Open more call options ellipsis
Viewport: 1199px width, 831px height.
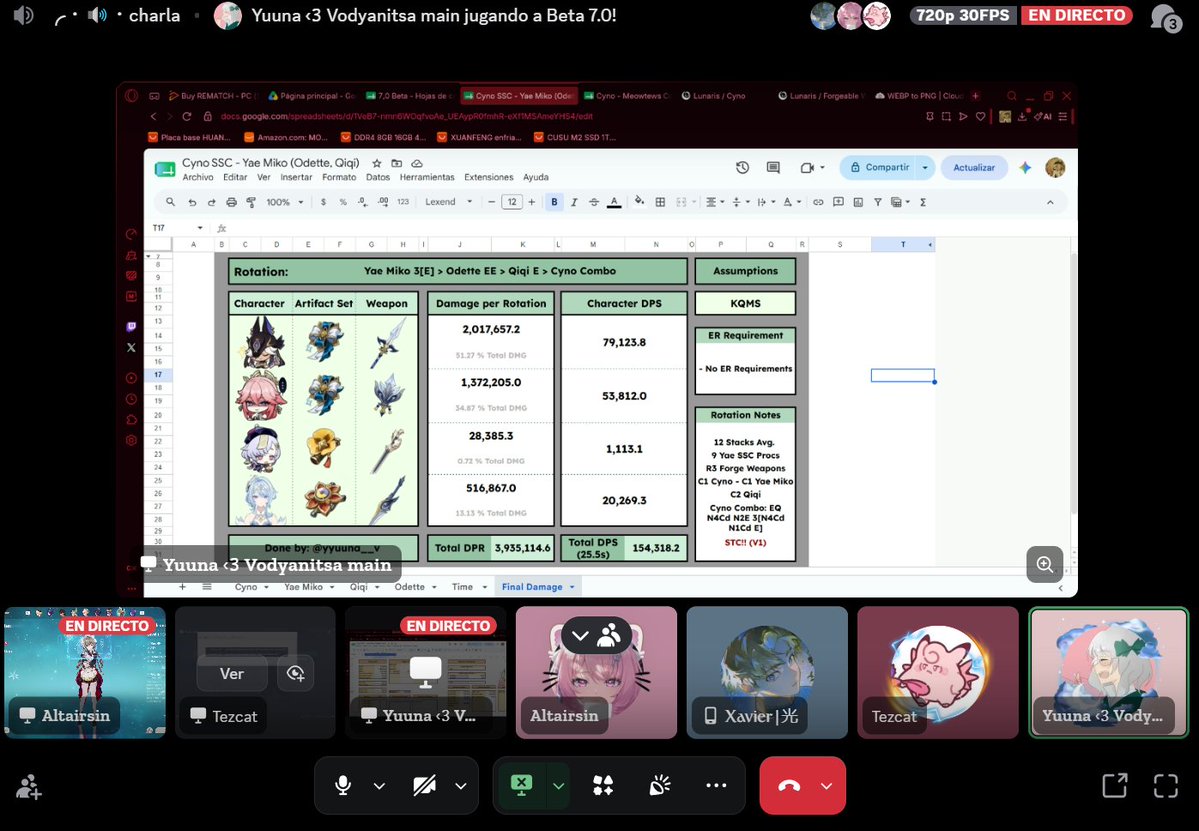716,785
